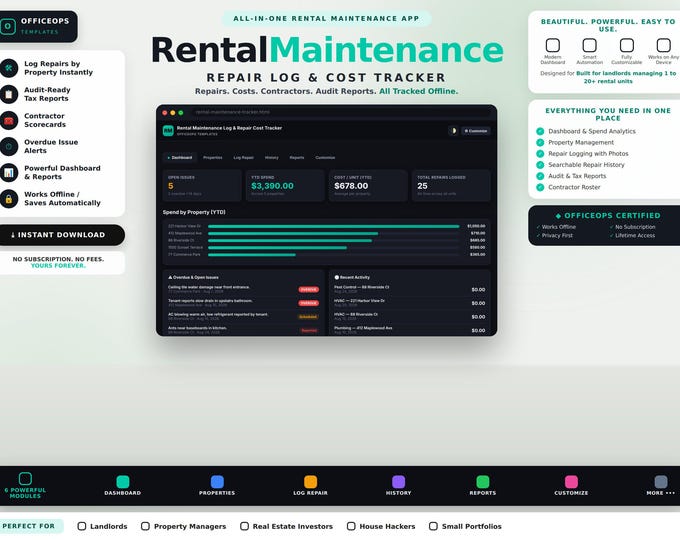Click the Instant Download button
Viewport: 680px width, 540px height.
click(61, 235)
